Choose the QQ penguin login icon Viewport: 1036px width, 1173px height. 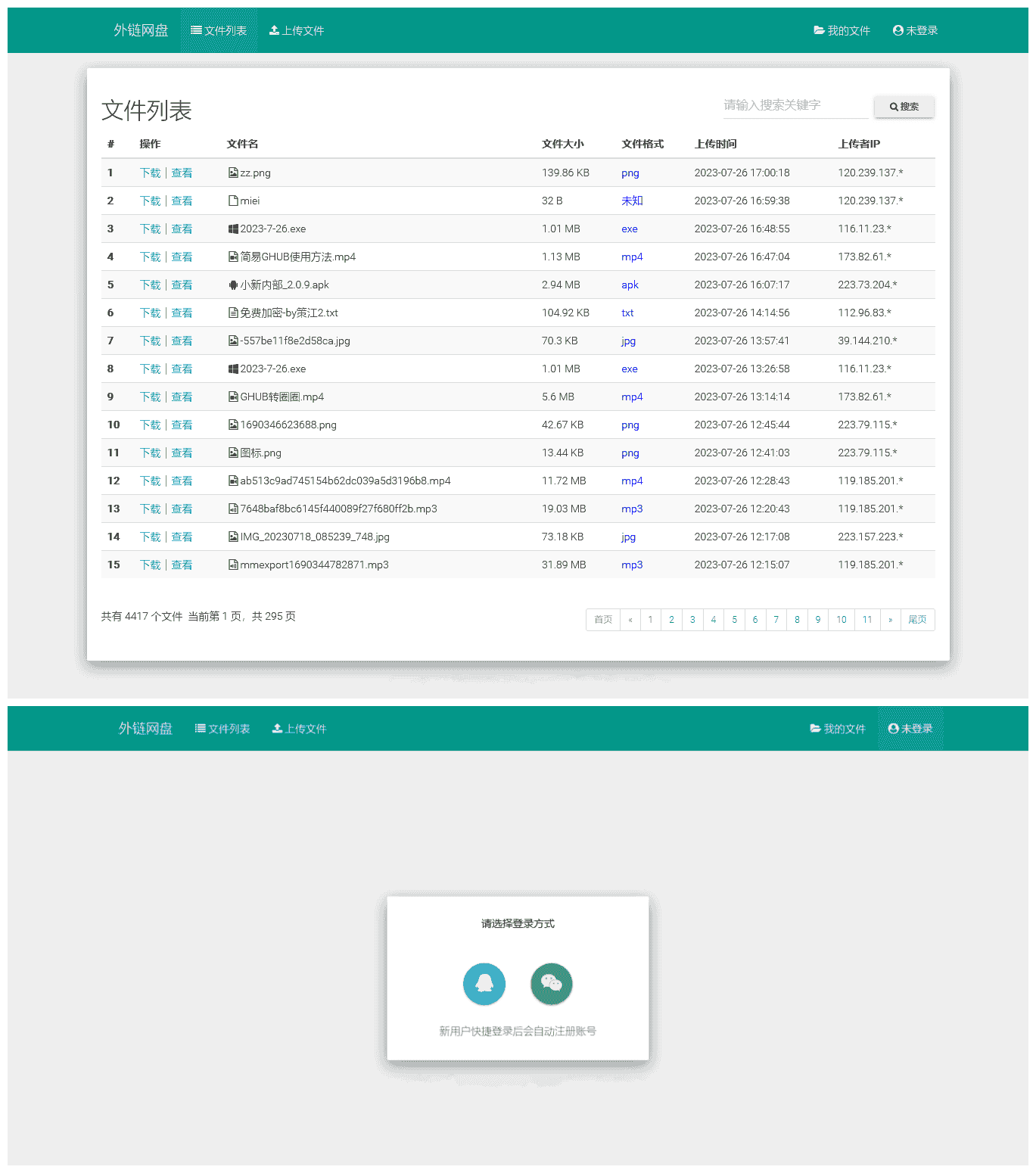(484, 984)
